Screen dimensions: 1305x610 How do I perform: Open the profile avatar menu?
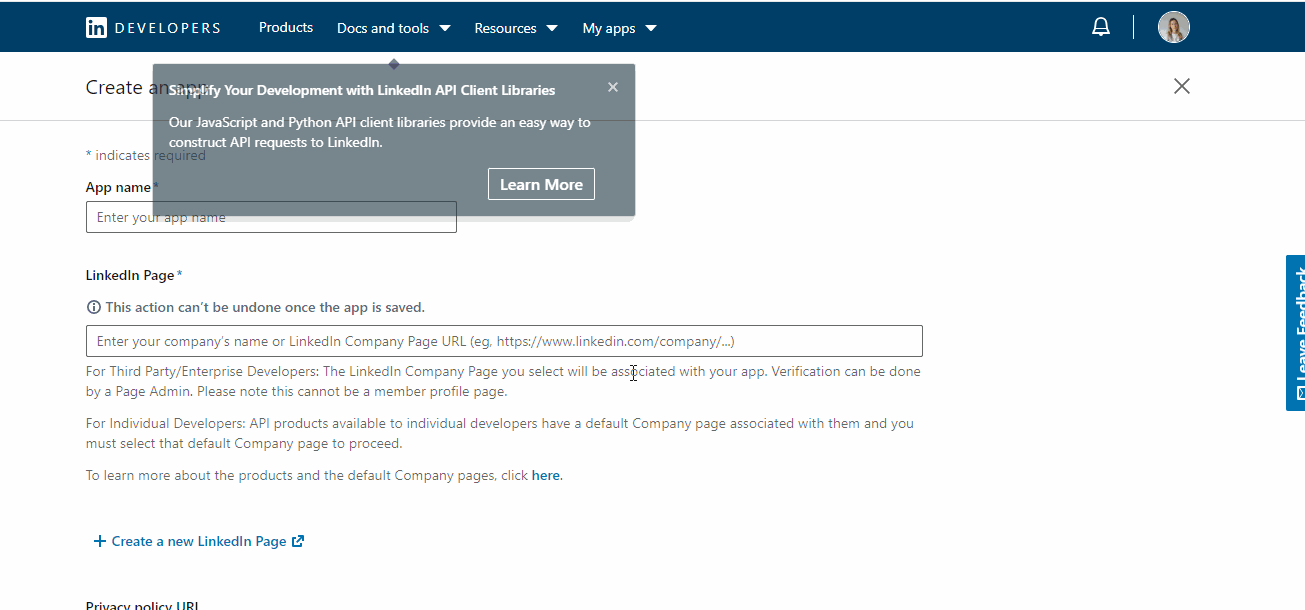click(x=1174, y=27)
